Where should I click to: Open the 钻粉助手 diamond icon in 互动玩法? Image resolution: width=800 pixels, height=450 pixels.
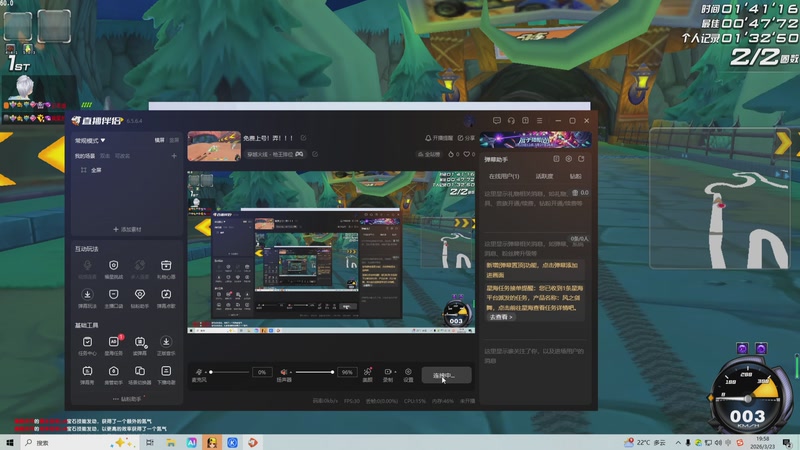pos(140,298)
